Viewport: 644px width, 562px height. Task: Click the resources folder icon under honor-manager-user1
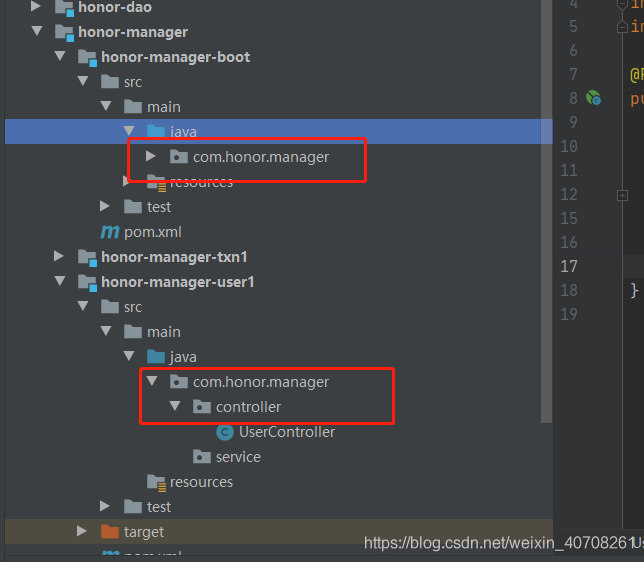coord(156,482)
